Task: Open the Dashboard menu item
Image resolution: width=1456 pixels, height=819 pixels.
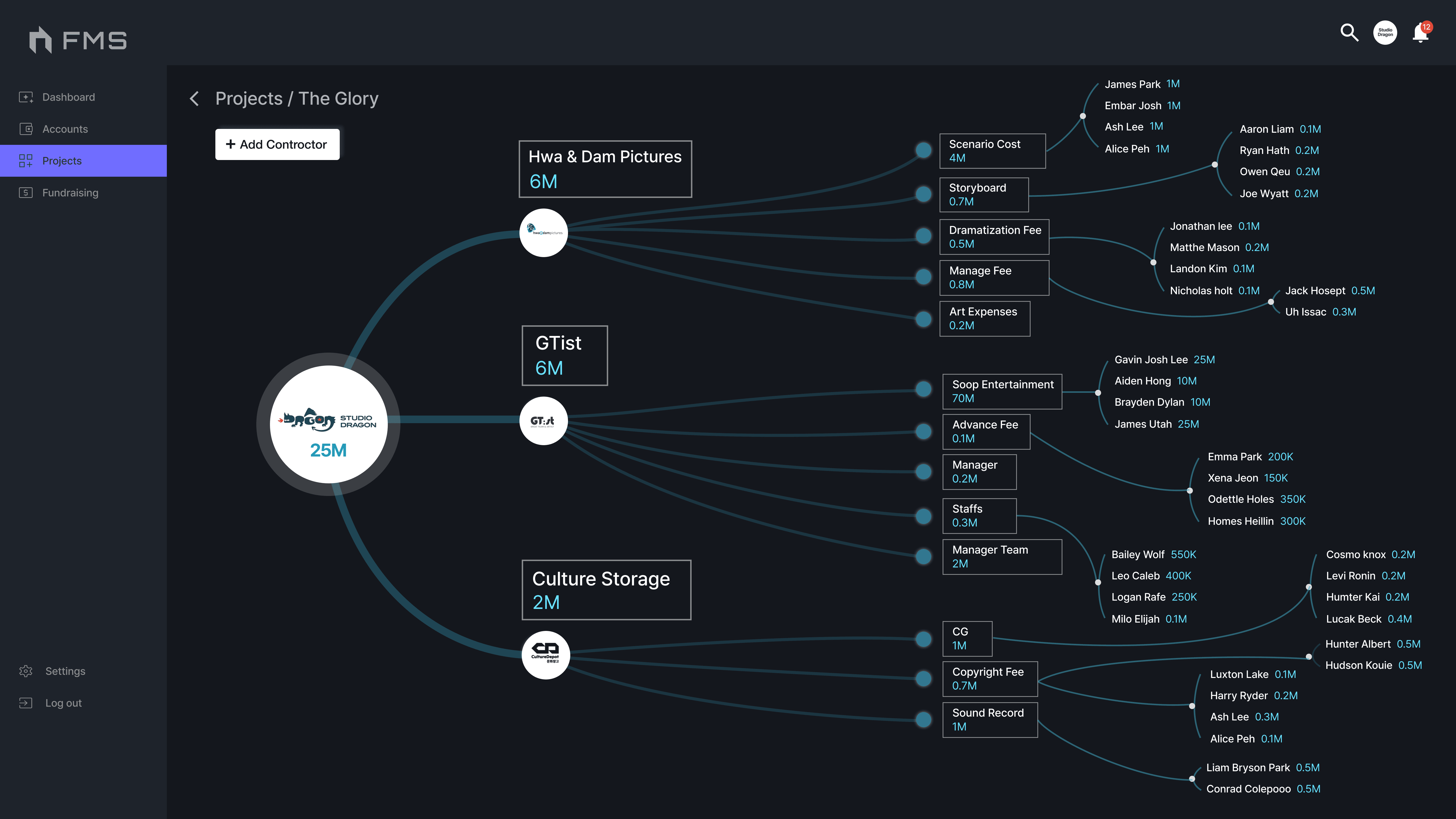Action: point(69,97)
